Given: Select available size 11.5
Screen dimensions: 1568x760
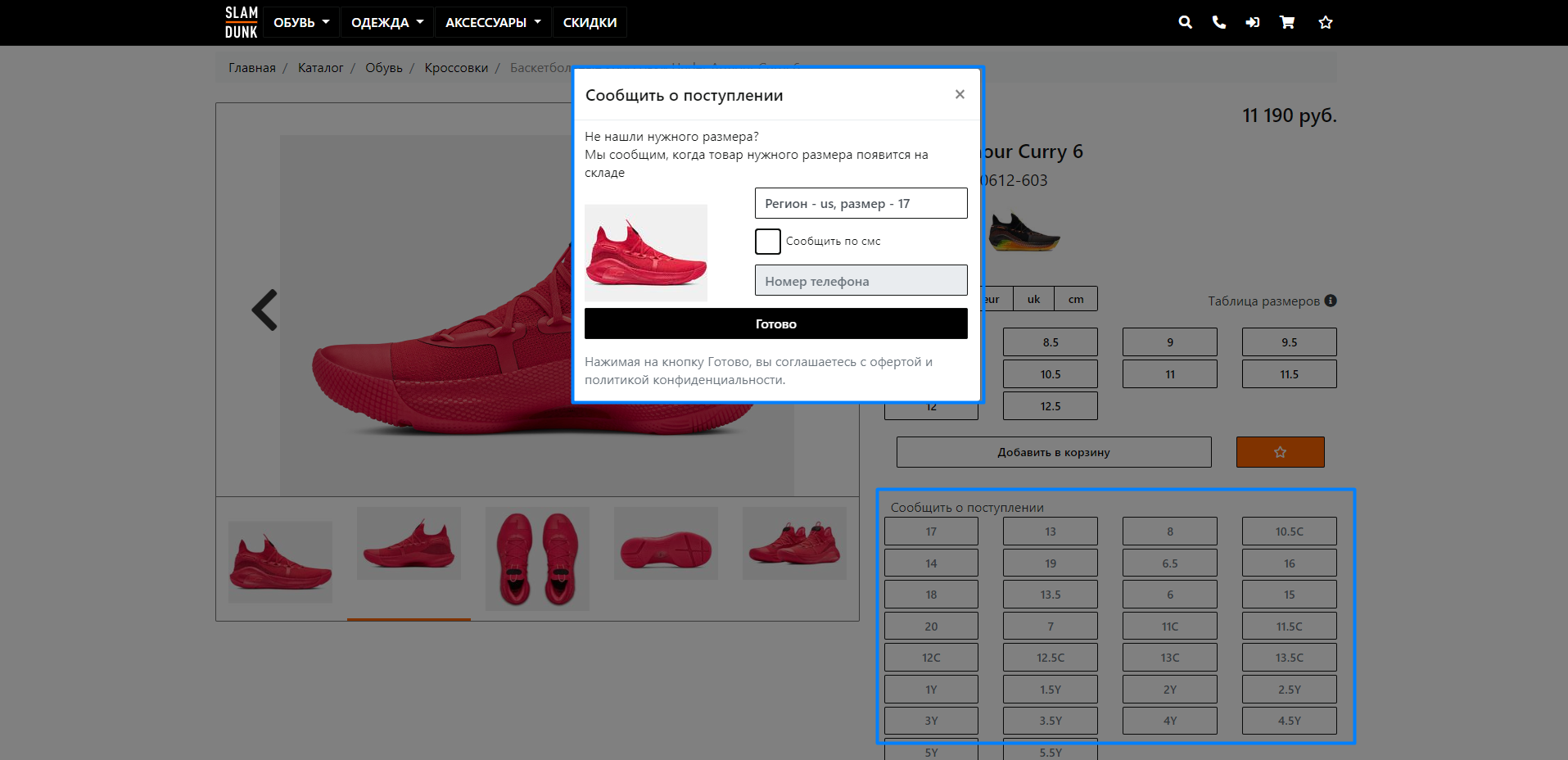Looking at the screenshot, I should click(x=1290, y=374).
